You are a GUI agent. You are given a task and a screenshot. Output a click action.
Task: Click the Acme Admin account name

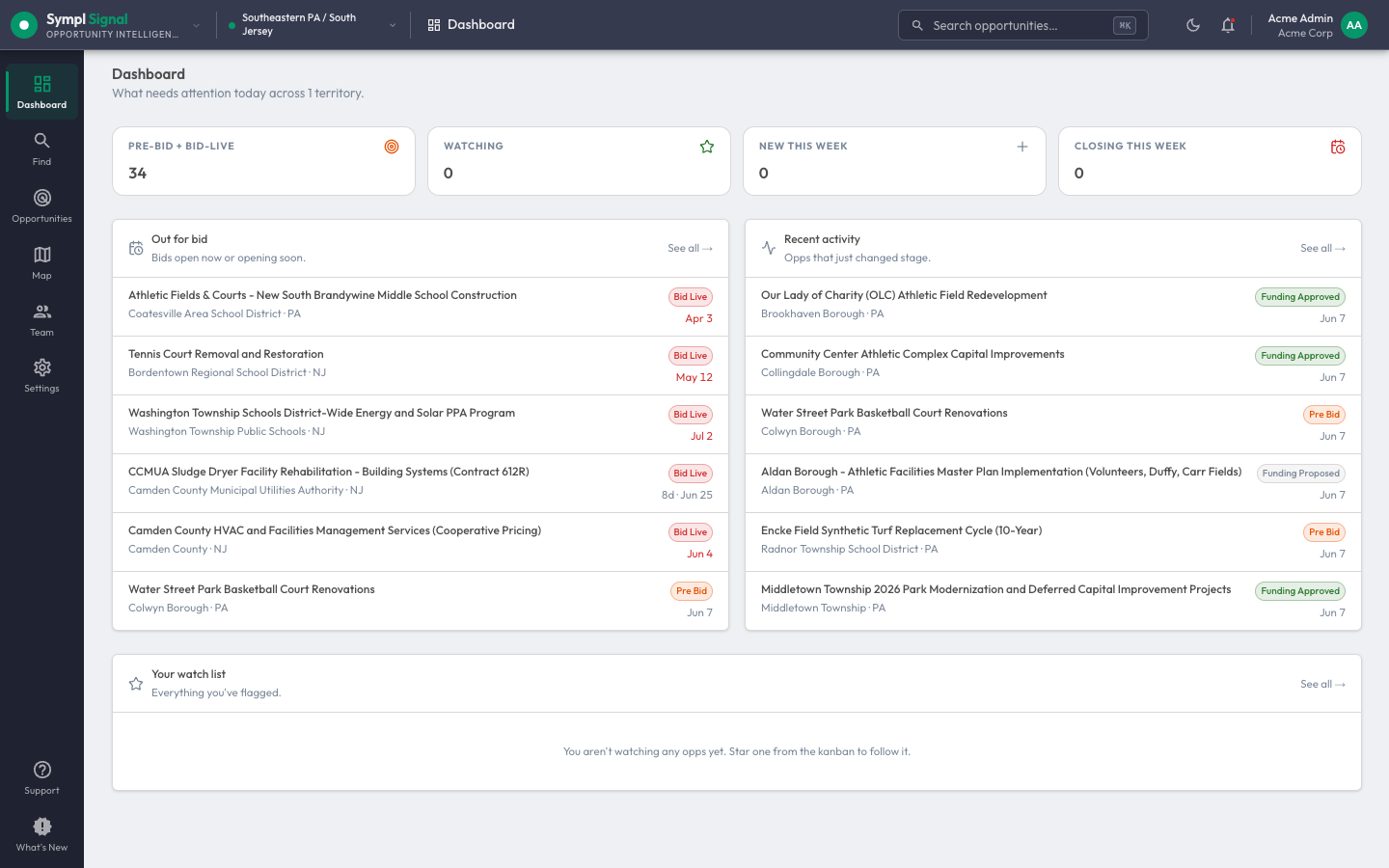click(1300, 18)
